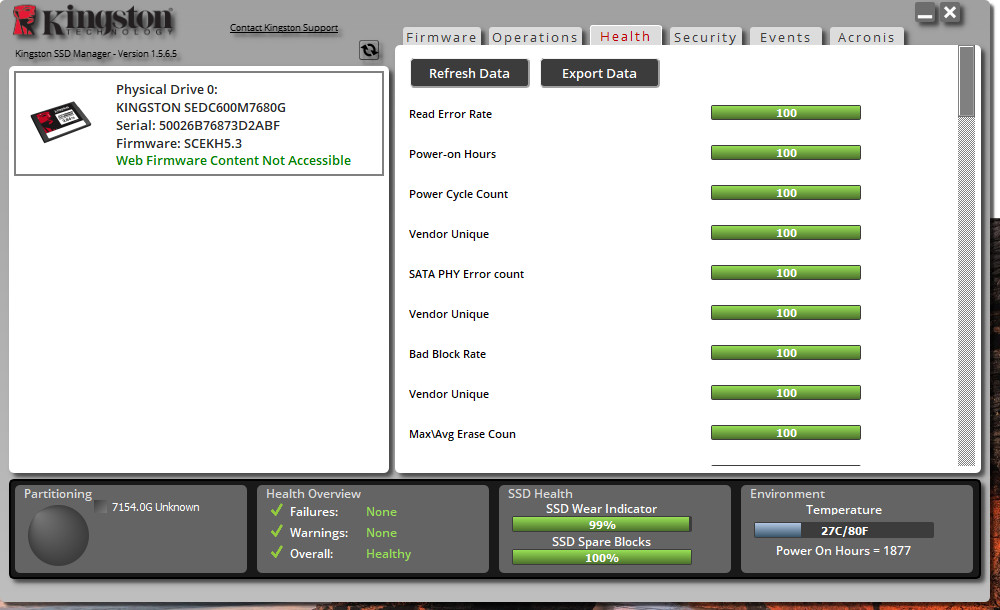Click the Health Overview heading
Viewport: 1000px width, 610px height.
313,494
